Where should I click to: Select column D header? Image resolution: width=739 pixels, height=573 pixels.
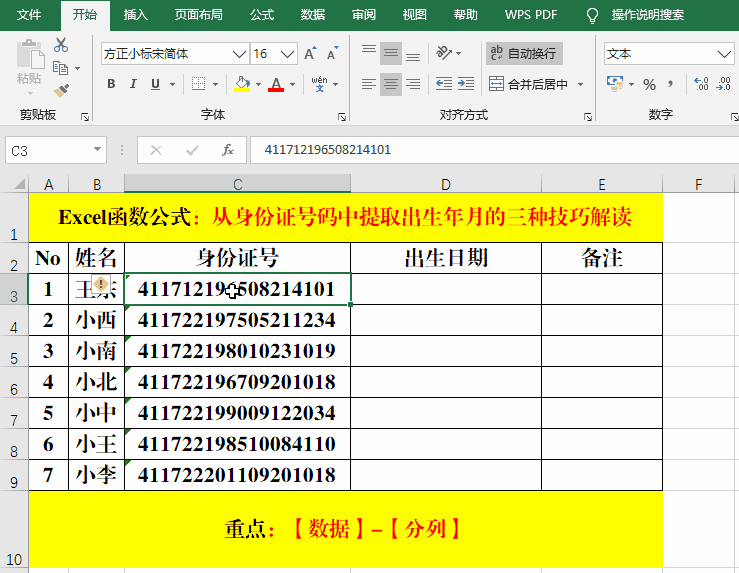pyautogui.click(x=446, y=184)
